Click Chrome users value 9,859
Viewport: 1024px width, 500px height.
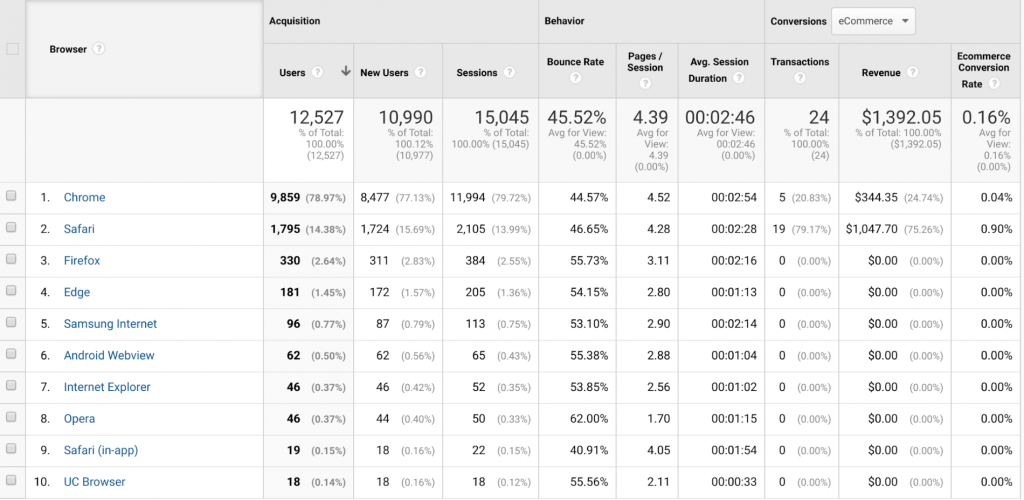(x=285, y=197)
